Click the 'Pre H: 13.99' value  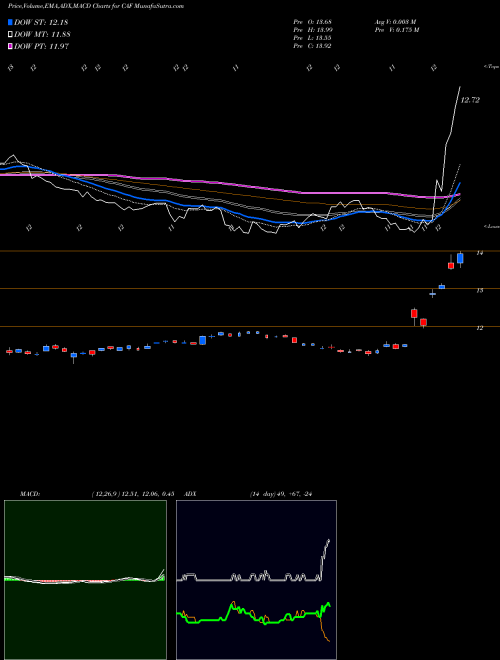[x=313, y=30]
